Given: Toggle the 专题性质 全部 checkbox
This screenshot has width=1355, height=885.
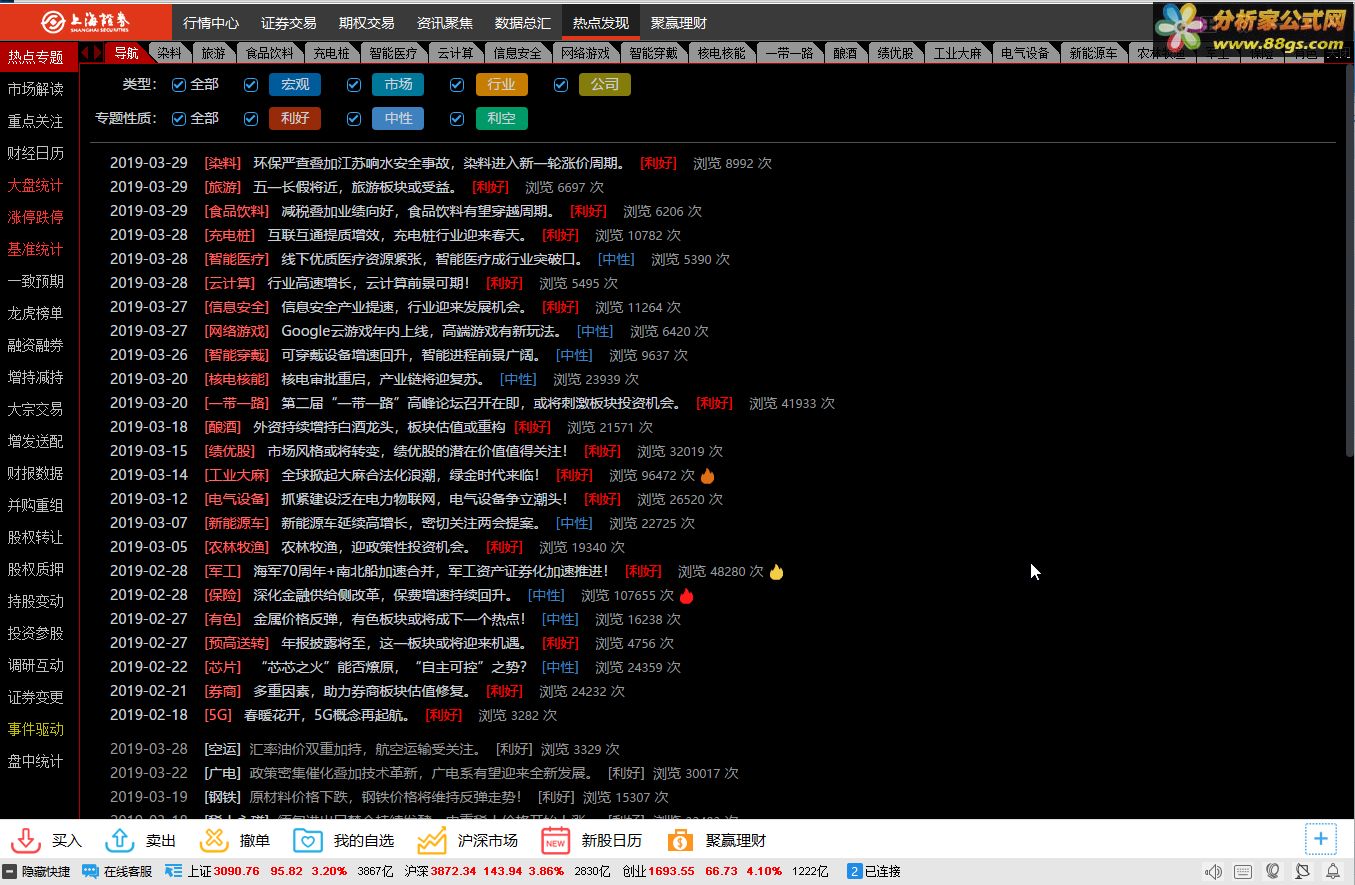Looking at the screenshot, I should [179, 119].
